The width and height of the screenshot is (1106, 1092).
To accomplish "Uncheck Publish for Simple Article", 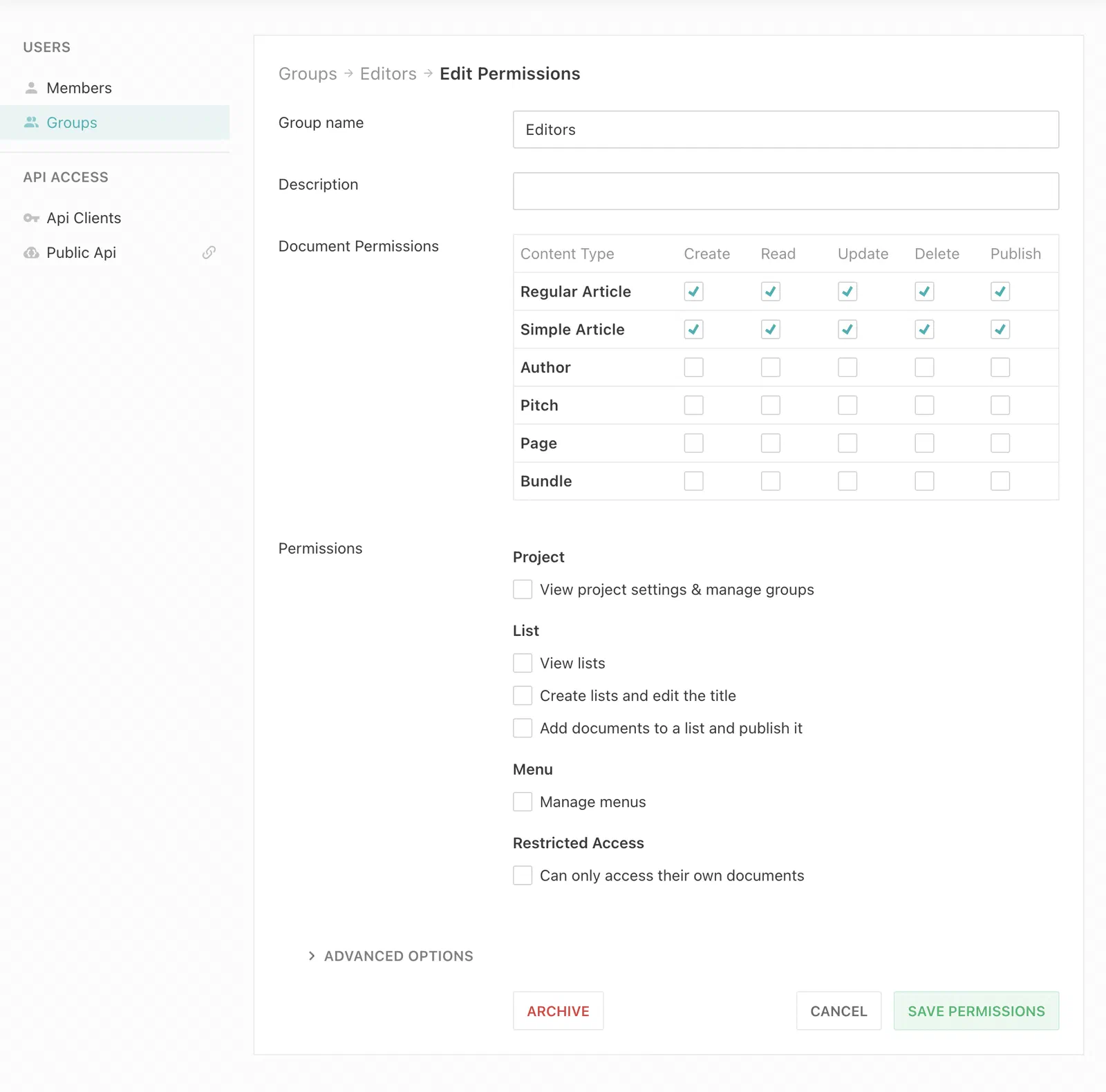I will [1000, 330].
